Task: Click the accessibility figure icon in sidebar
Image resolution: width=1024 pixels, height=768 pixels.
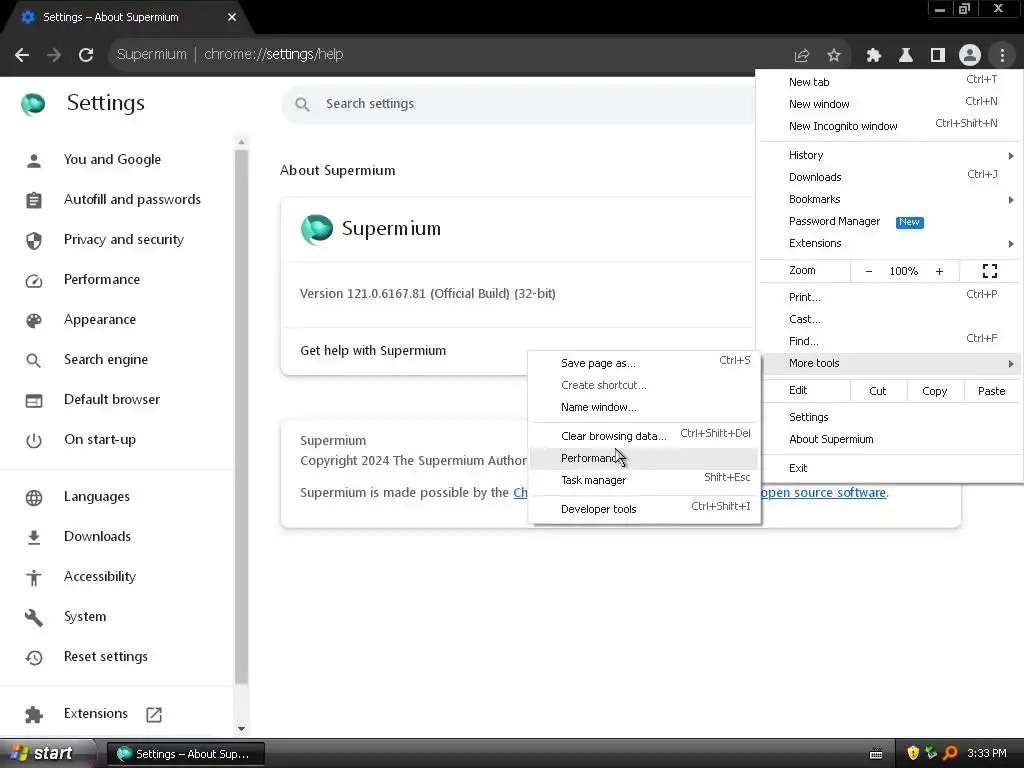Action: click(x=34, y=577)
